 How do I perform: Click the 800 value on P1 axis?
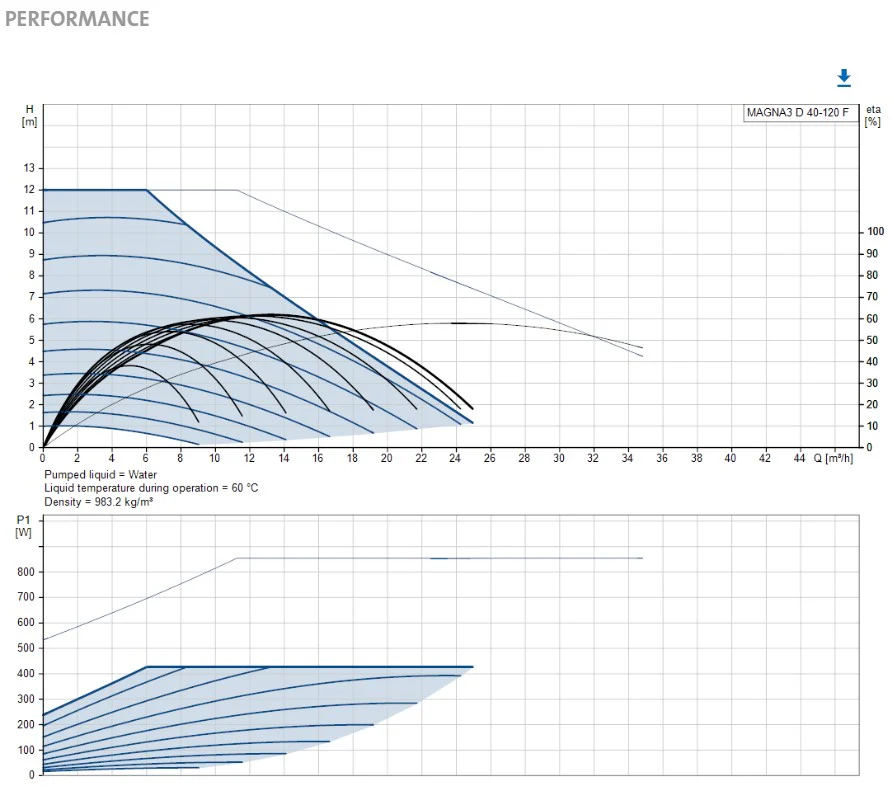(26, 572)
